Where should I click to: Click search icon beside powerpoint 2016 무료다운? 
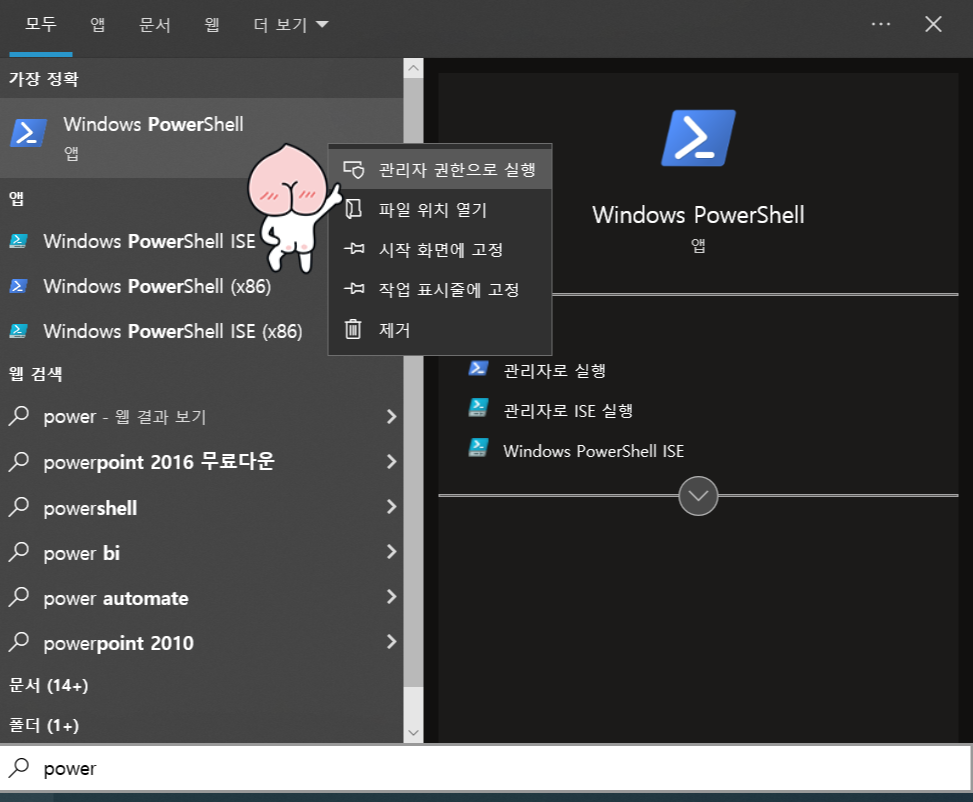tap(19, 462)
